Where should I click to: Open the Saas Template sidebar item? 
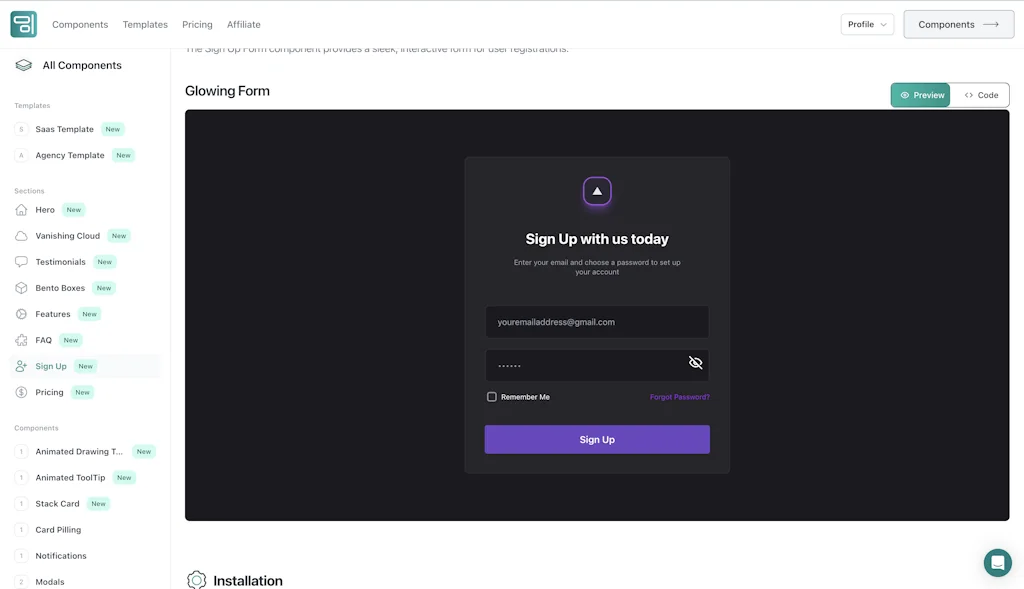[x=65, y=129]
